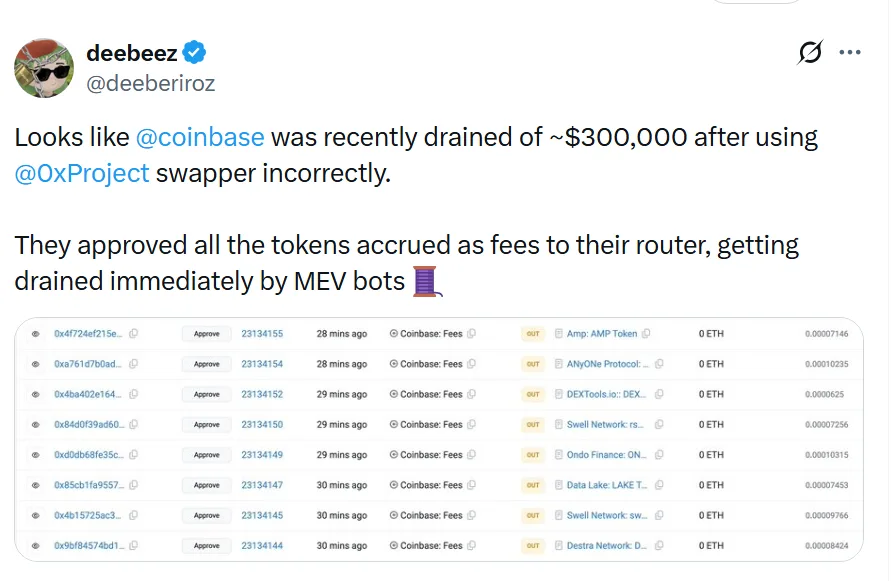Image resolution: width=892 pixels, height=581 pixels.
Task: Open the three-dot More options menu
Action: 850,53
